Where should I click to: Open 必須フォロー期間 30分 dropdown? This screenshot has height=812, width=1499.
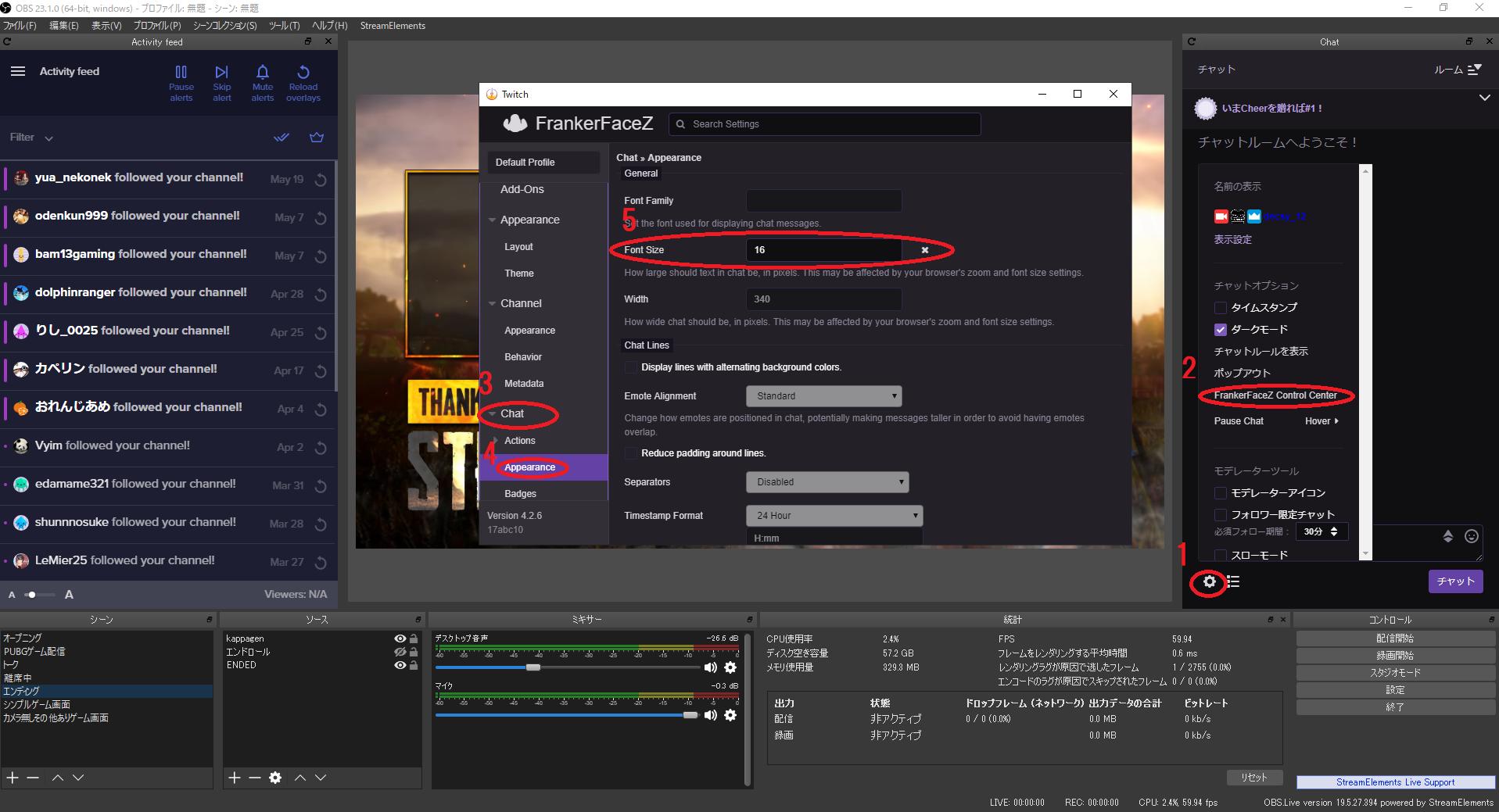click(1320, 531)
